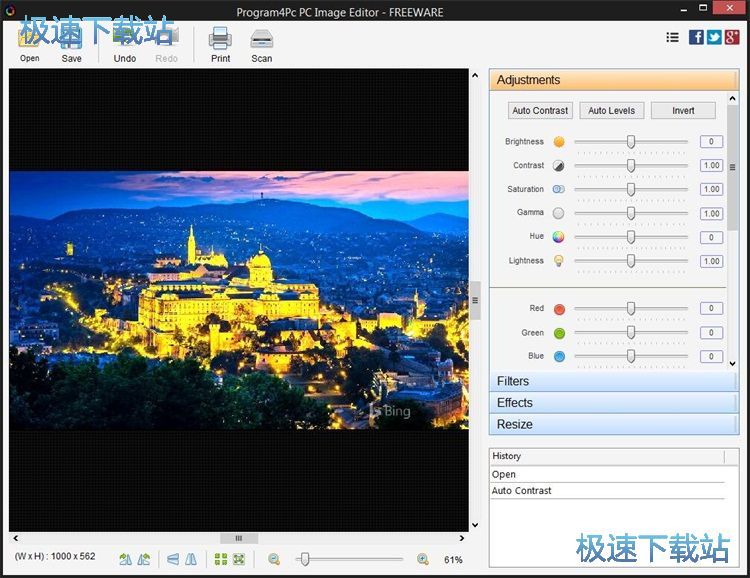Rotate image left using rotate icon
The width and height of the screenshot is (750, 578).
[126, 560]
